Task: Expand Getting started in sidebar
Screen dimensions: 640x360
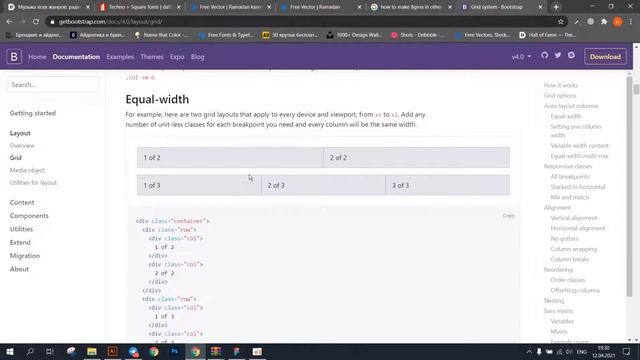Action: point(33,113)
